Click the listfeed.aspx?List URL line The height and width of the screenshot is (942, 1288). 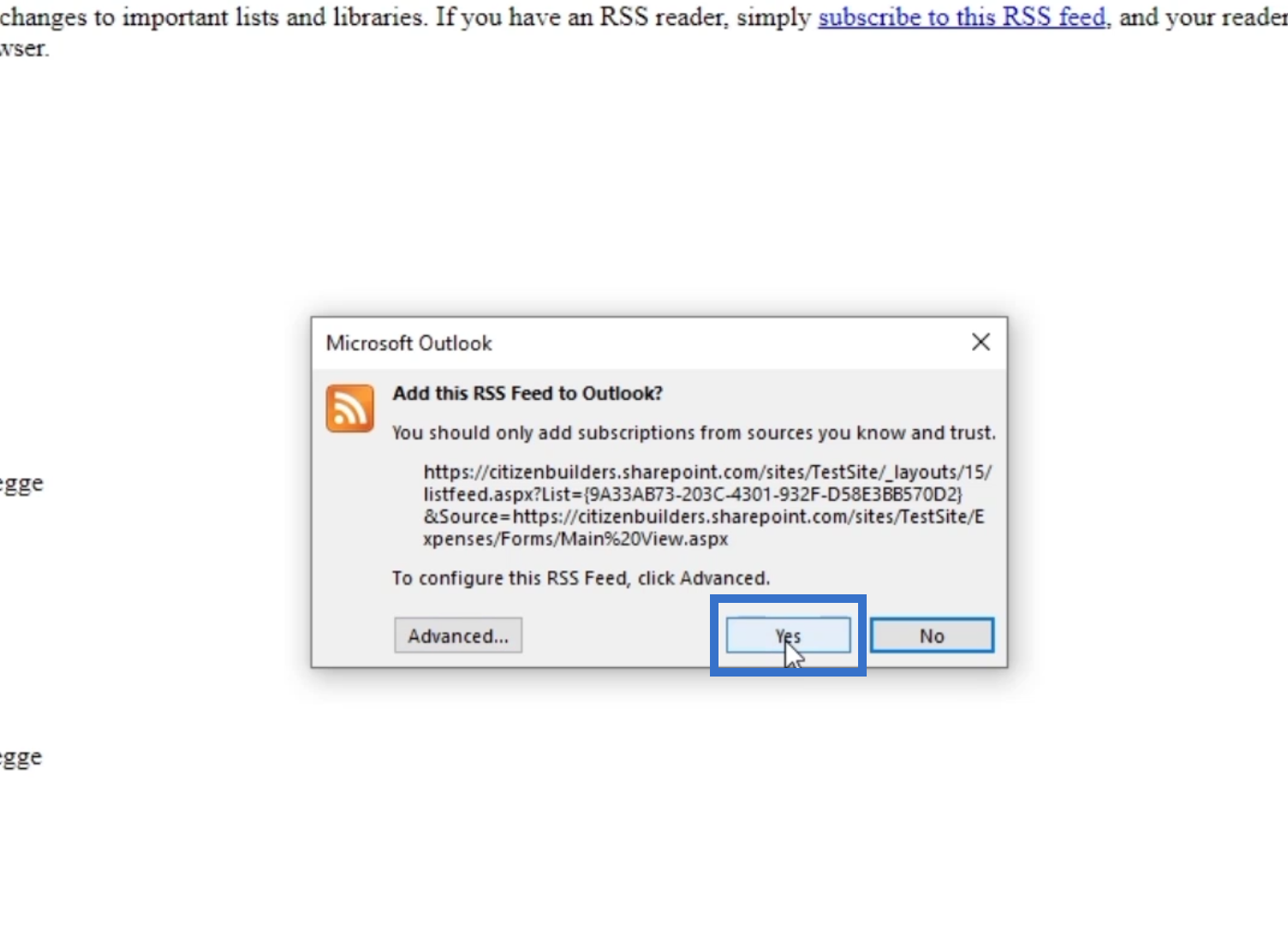click(693, 494)
